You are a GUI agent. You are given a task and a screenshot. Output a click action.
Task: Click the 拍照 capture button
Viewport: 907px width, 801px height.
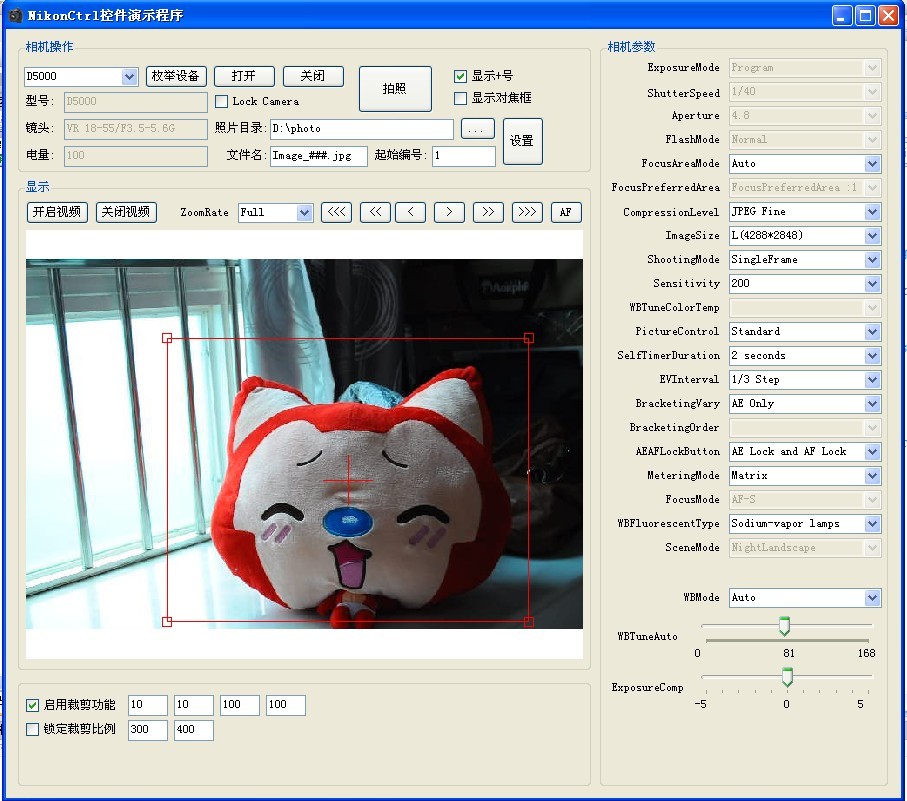[x=394, y=88]
